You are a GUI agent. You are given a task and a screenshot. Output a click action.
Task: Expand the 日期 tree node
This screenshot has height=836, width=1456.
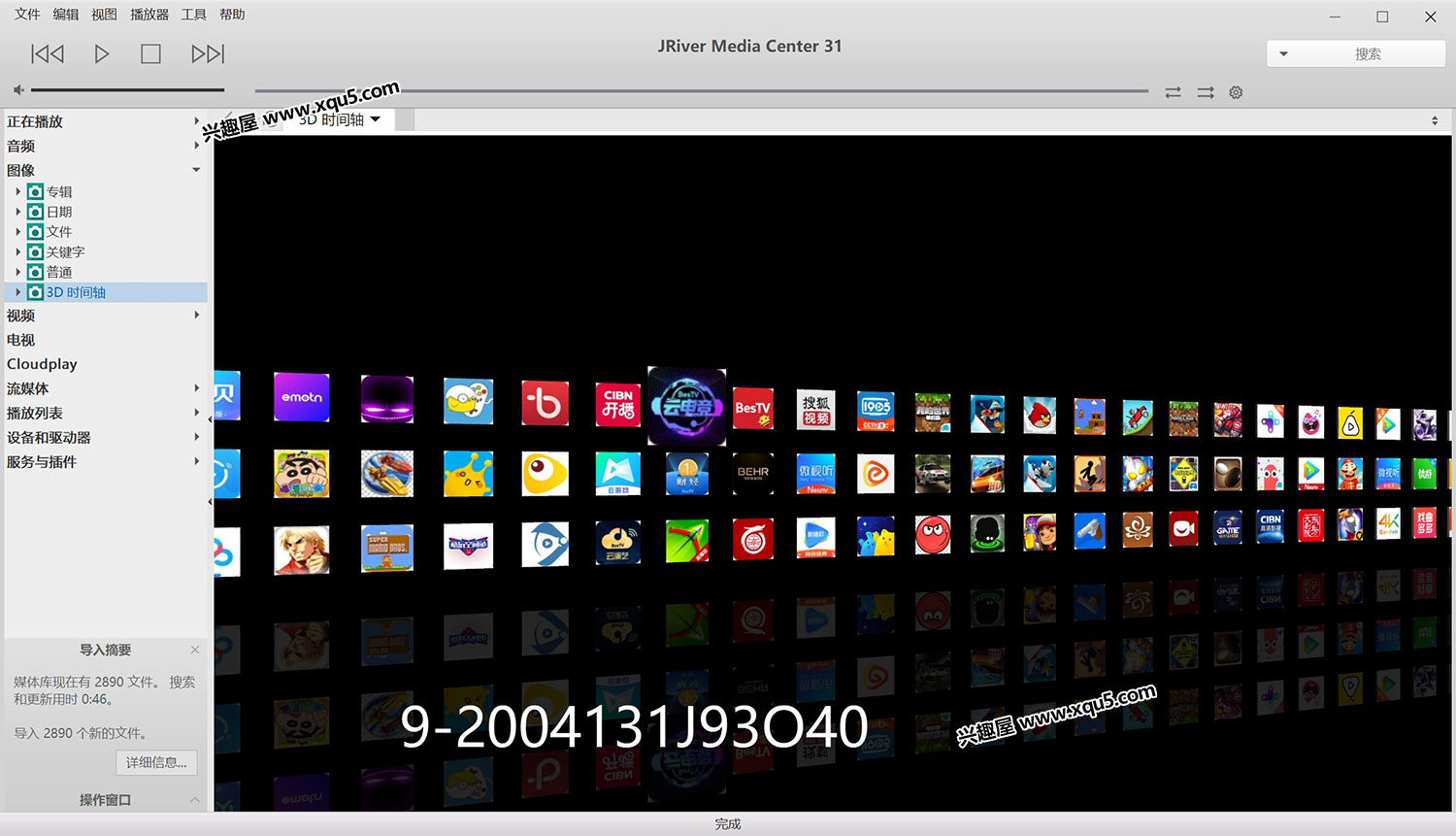point(17,212)
